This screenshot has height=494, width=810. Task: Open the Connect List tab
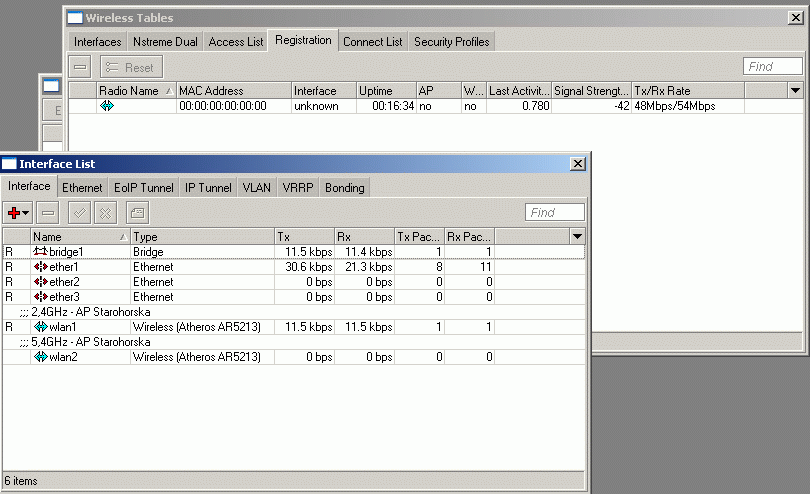click(x=372, y=42)
